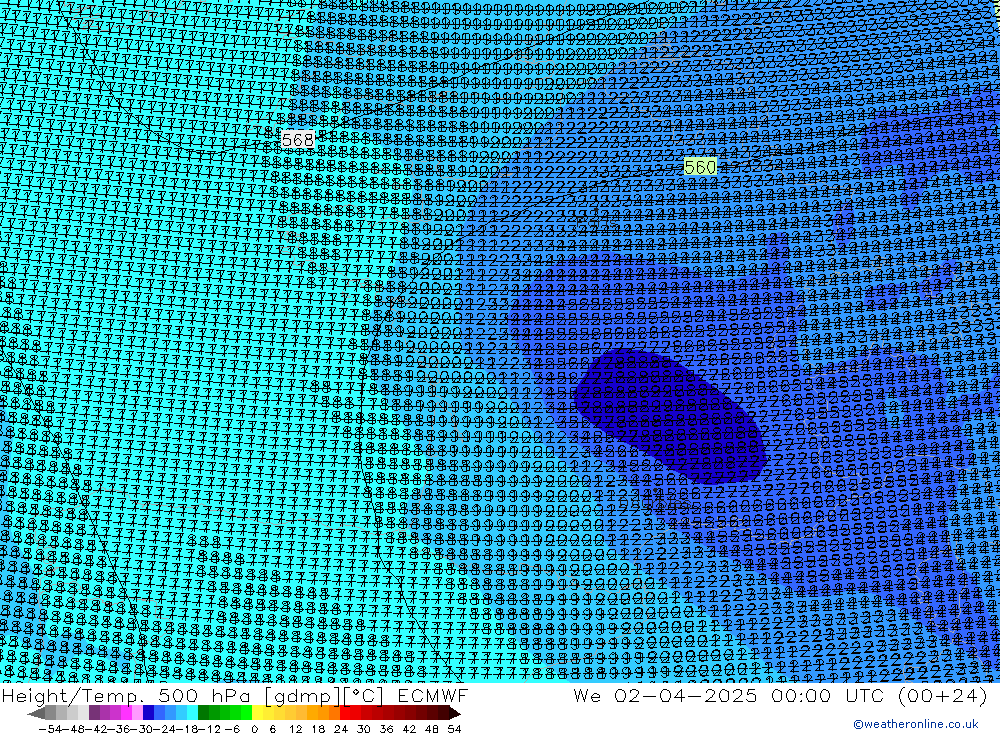
Task: Click the '-54' legend scale value
Action: click(50, 729)
